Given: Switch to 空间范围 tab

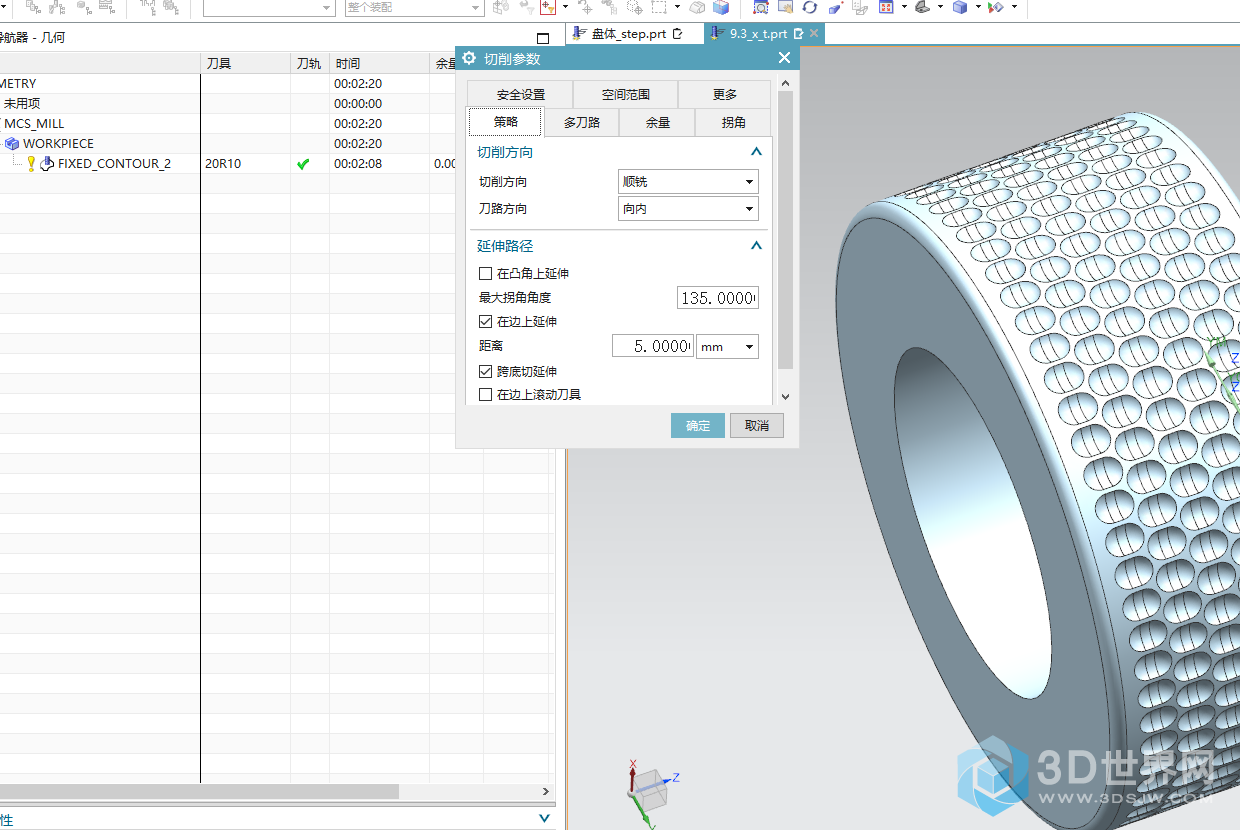Looking at the screenshot, I should click(x=626, y=95).
